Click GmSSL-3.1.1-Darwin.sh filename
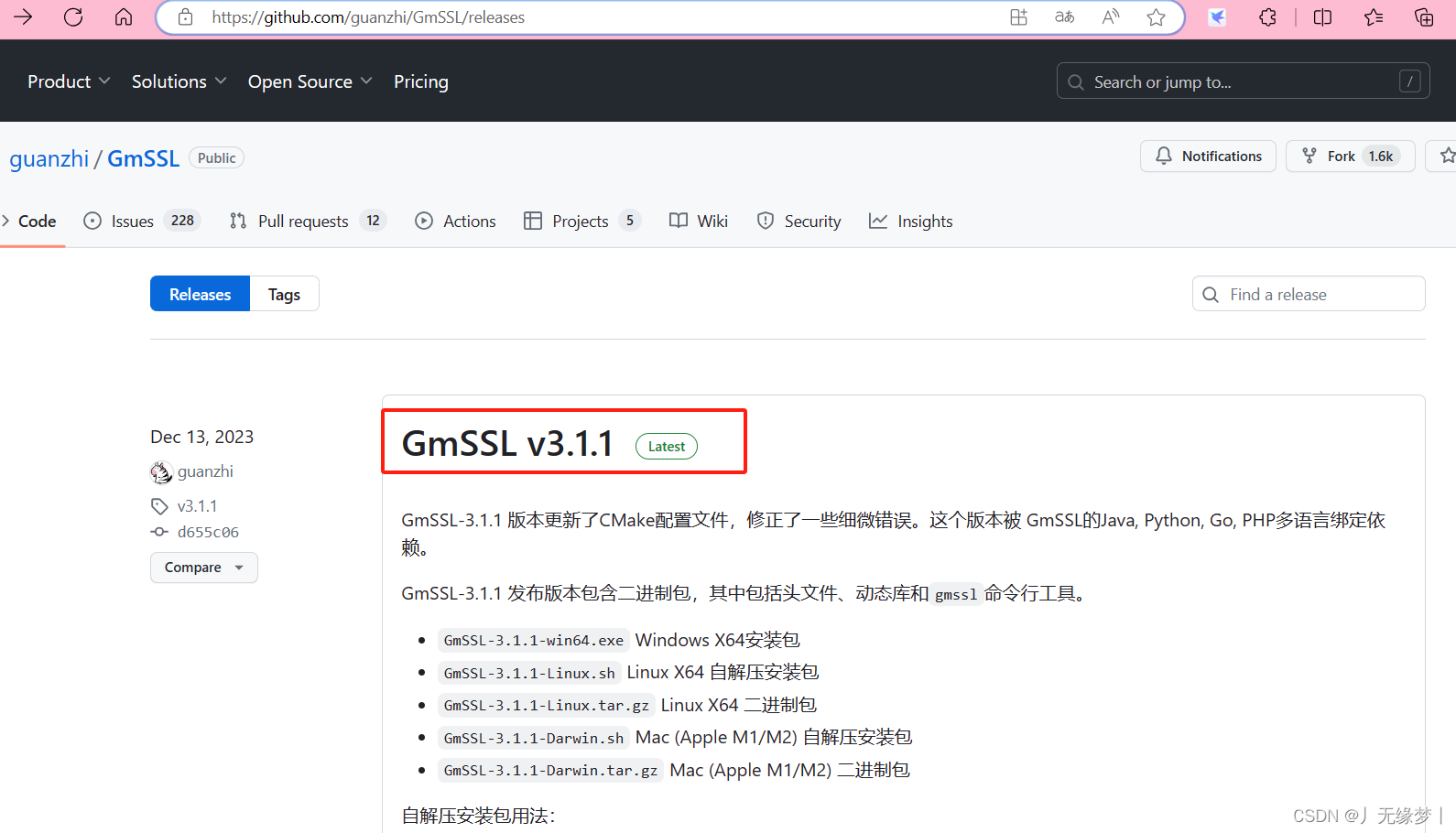Screen dimensions: 1456x833 tap(534, 738)
